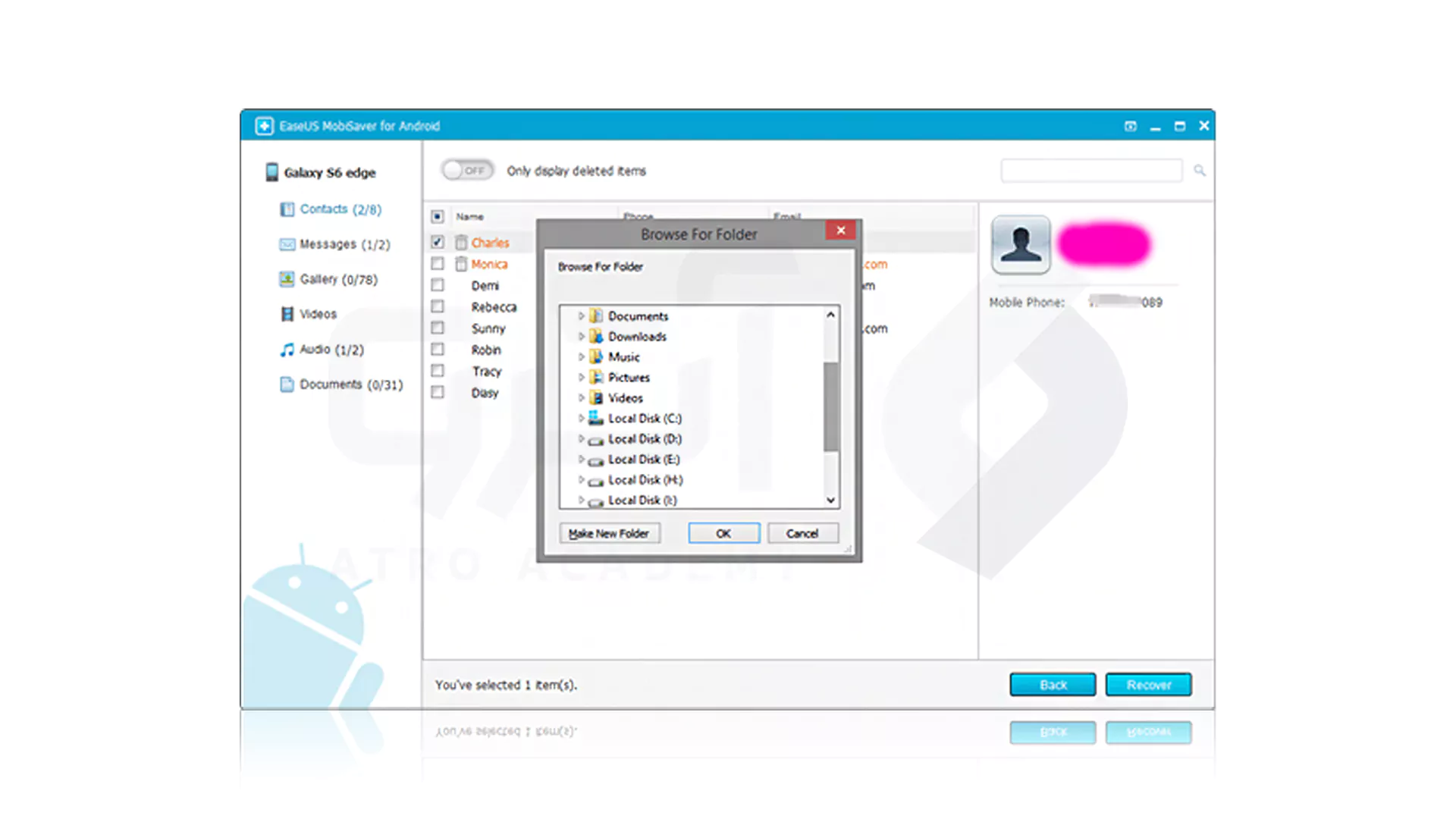Click the contact avatar picture

point(1021,244)
